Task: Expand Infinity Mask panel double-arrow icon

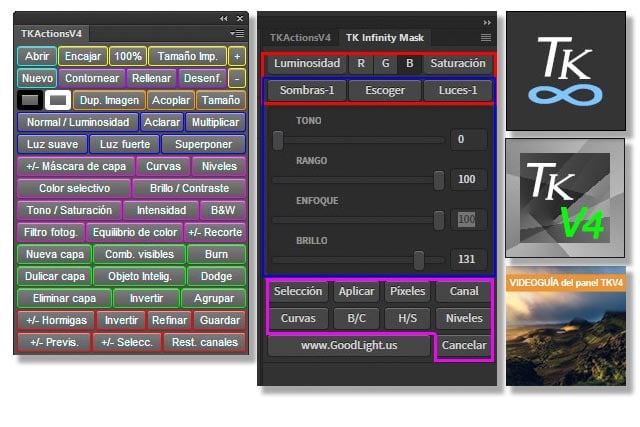Action: click(x=487, y=22)
